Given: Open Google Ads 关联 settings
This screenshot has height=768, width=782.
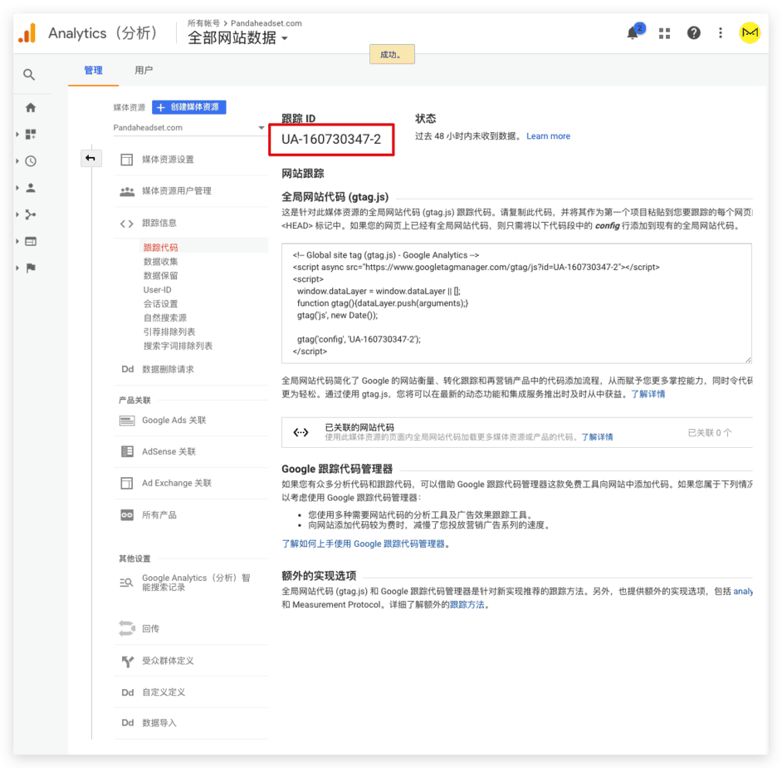Looking at the screenshot, I should point(174,421).
